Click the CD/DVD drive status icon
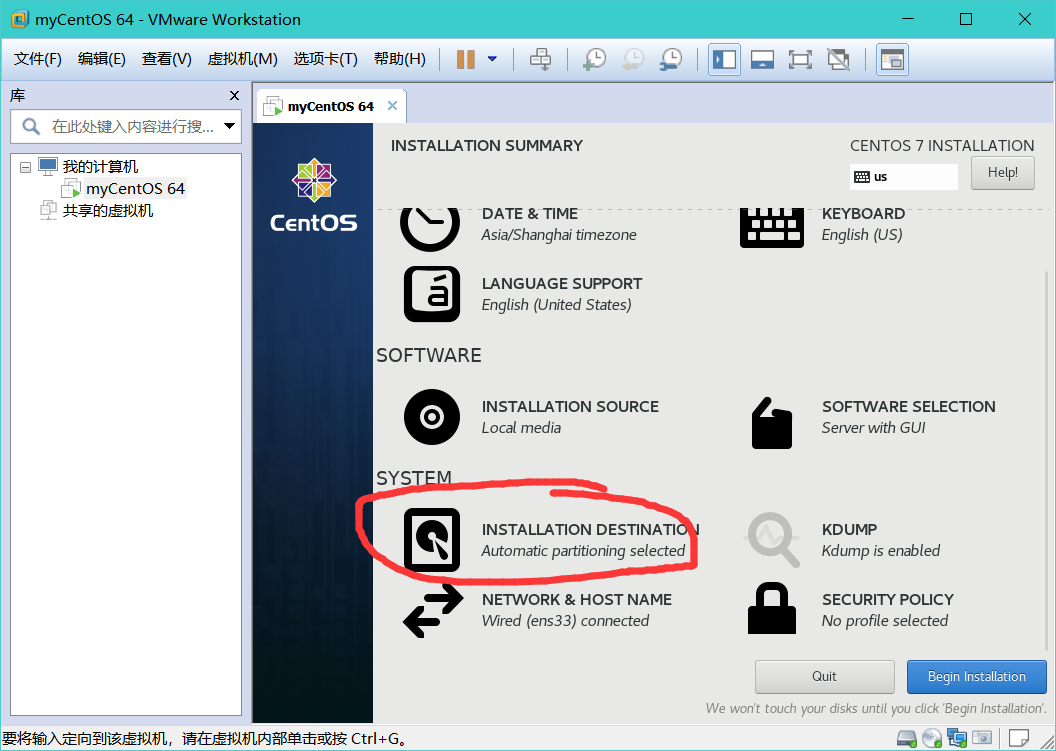The width and height of the screenshot is (1056, 751). coord(932,739)
